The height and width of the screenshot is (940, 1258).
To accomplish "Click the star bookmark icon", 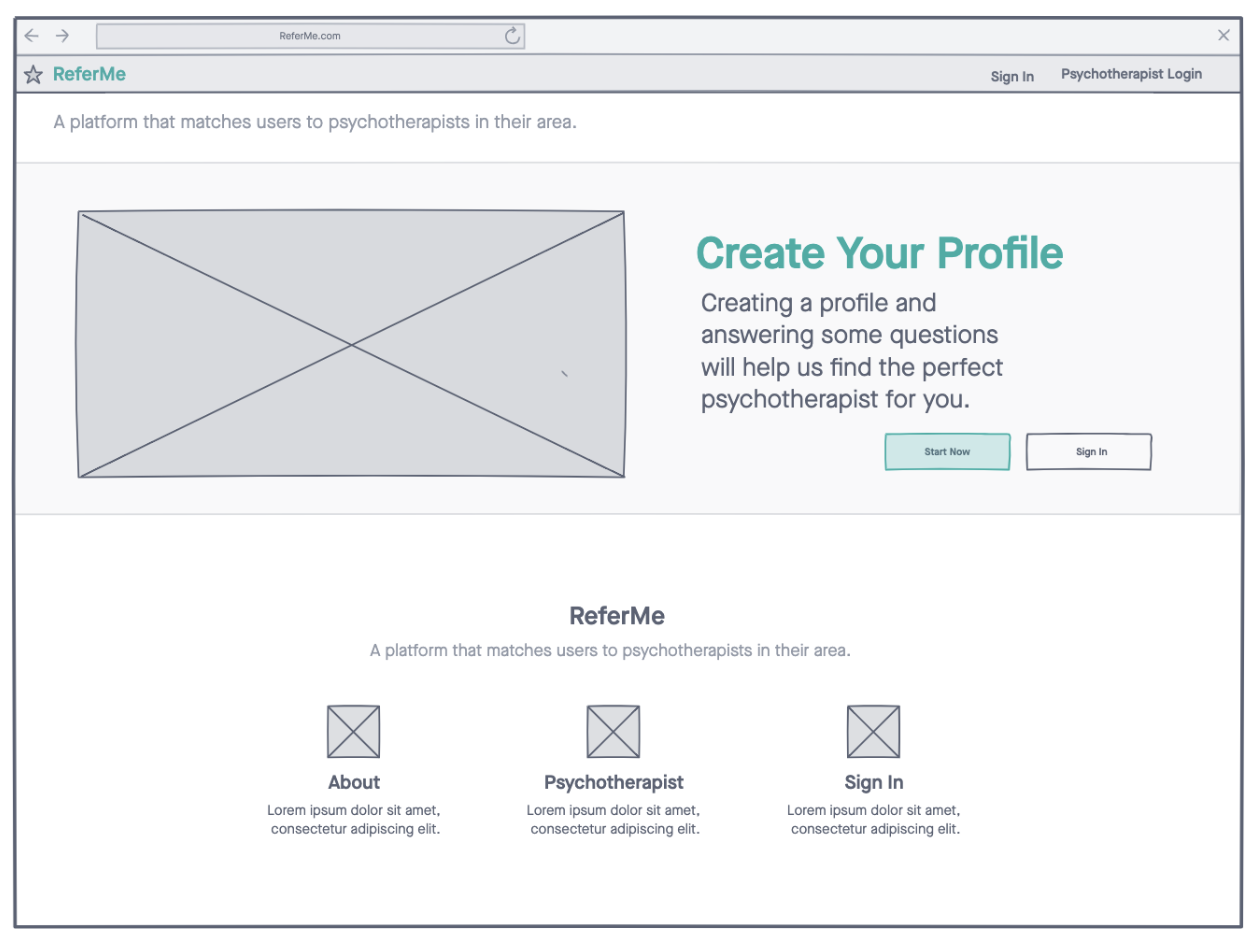I will pyautogui.click(x=33, y=74).
